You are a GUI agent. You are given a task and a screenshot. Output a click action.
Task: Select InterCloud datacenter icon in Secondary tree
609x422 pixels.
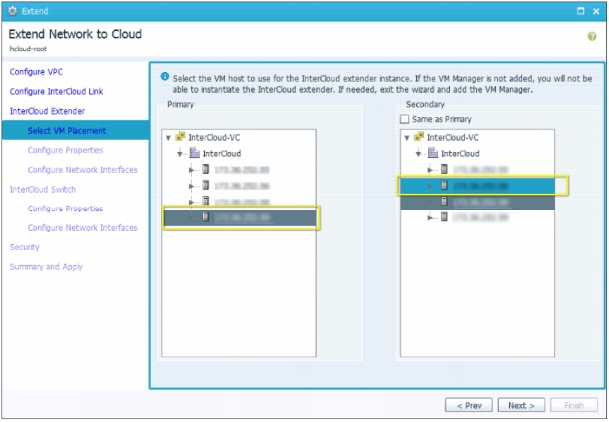(x=433, y=153)
